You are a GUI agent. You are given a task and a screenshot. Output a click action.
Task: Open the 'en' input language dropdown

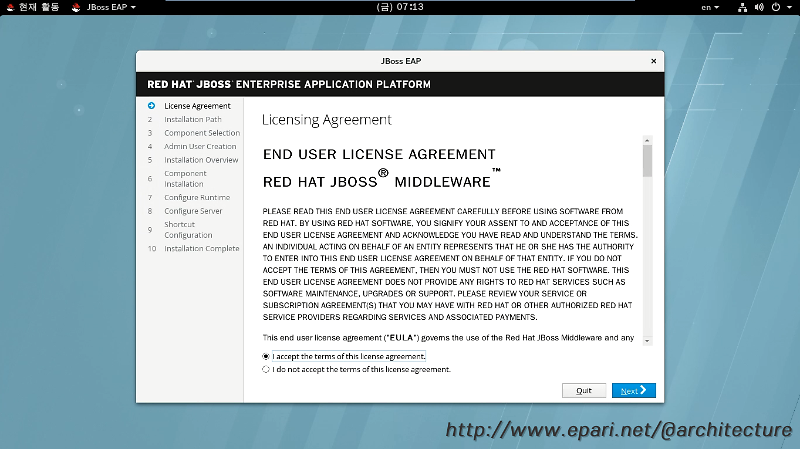(x=710, y=7)
